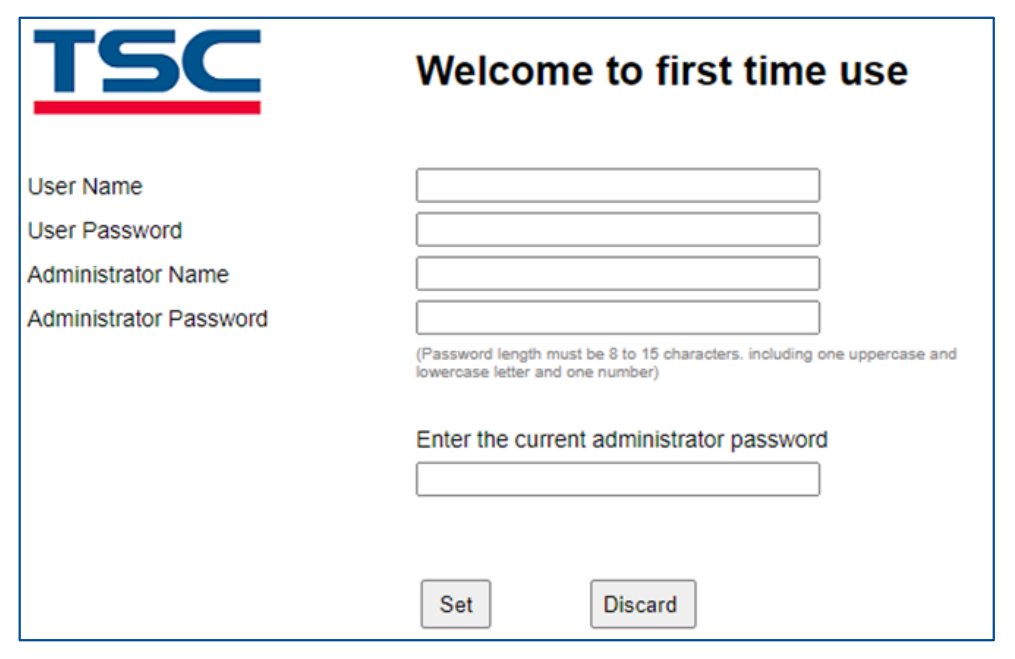The image size is (1015, 659).
Task: Select the User Password text box
Action: click(x=617, y=230)
